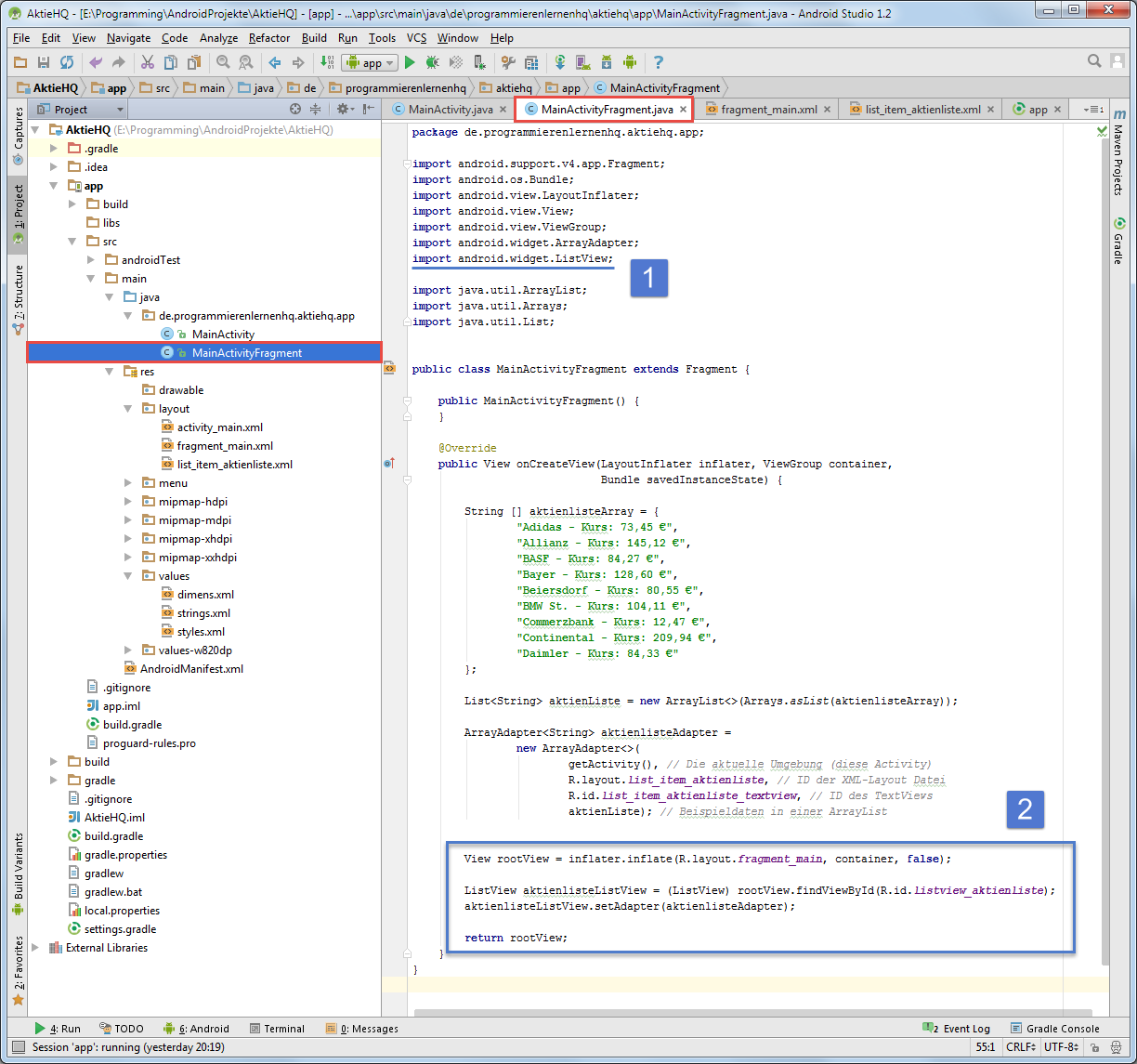The width and height of the screenshot is (1137, 1064).
Task: Open the 6: Android tool window button
Action: pos(196,1029)
